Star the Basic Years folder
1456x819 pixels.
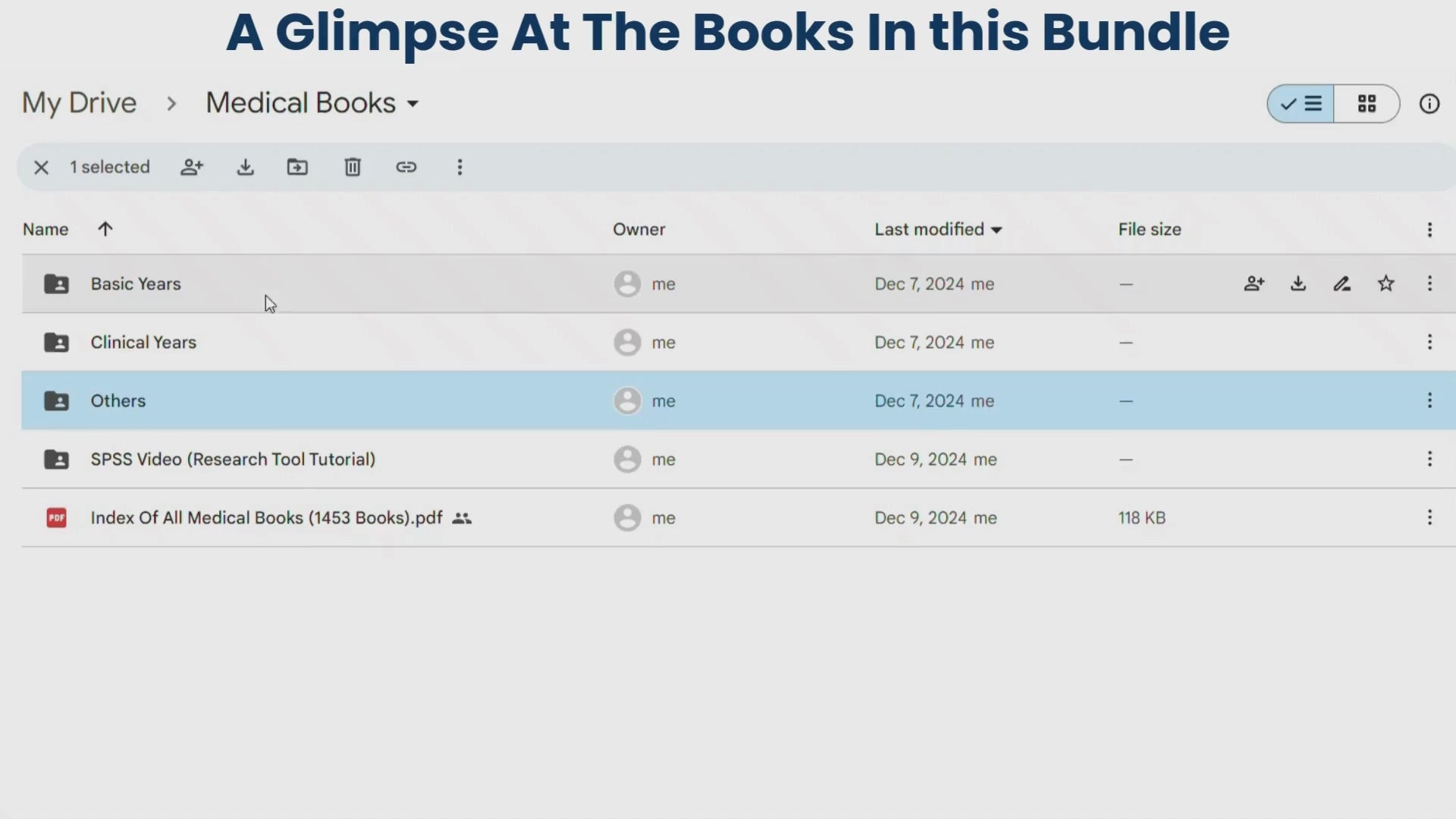[x=1385, y=284]
